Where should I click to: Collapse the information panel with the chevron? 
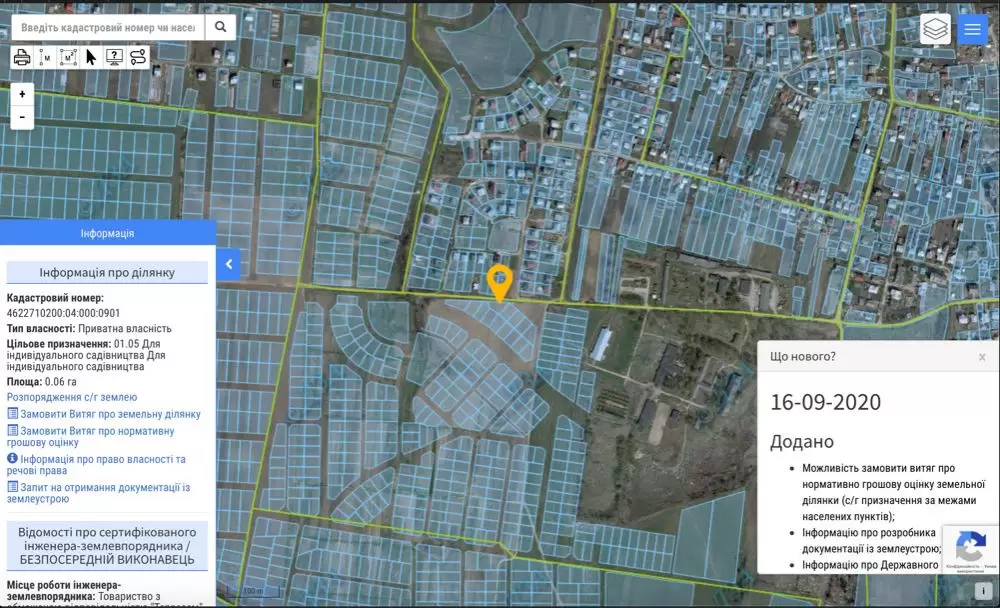coord(228,264)
